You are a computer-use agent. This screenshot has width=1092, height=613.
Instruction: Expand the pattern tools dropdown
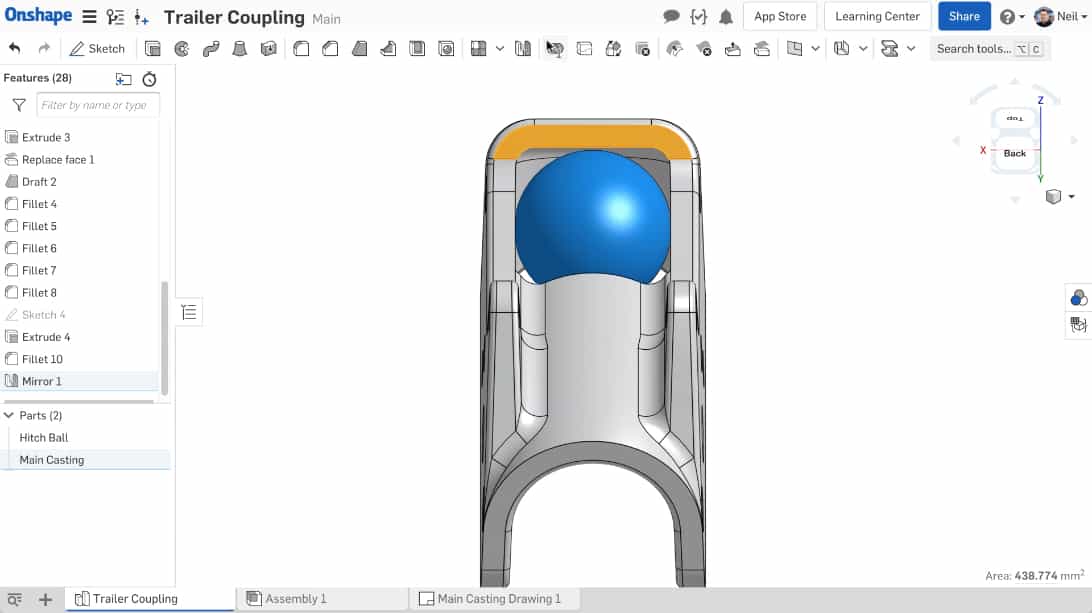[499, 49]
